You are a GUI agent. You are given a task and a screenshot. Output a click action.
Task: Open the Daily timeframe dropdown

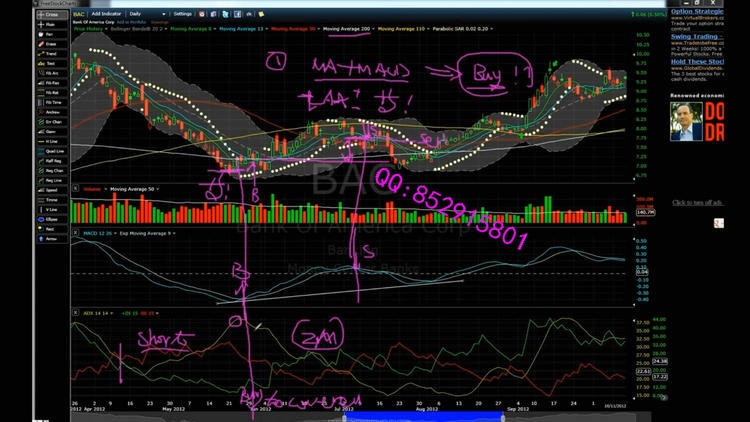pyautogui.click(x=144, y=15)
